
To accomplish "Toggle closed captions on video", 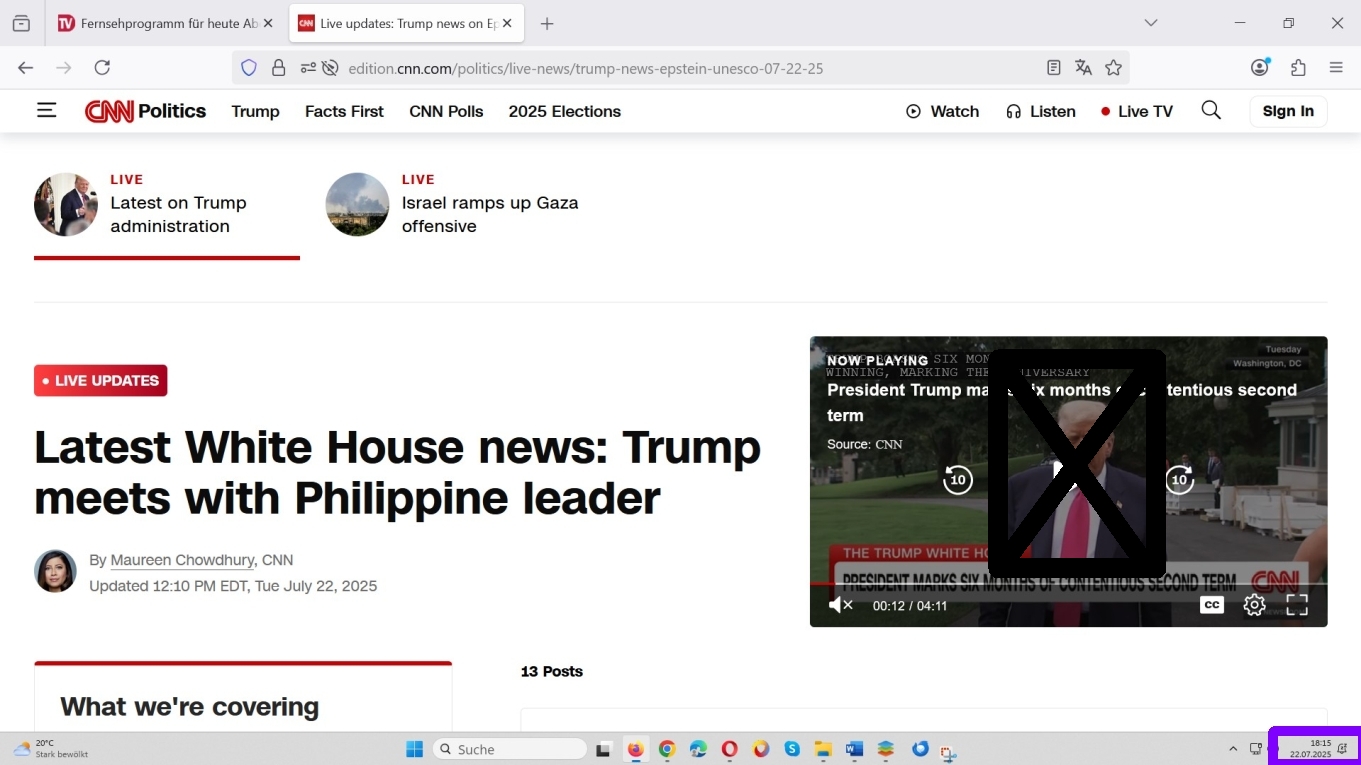I will [x=1211, y=605].
